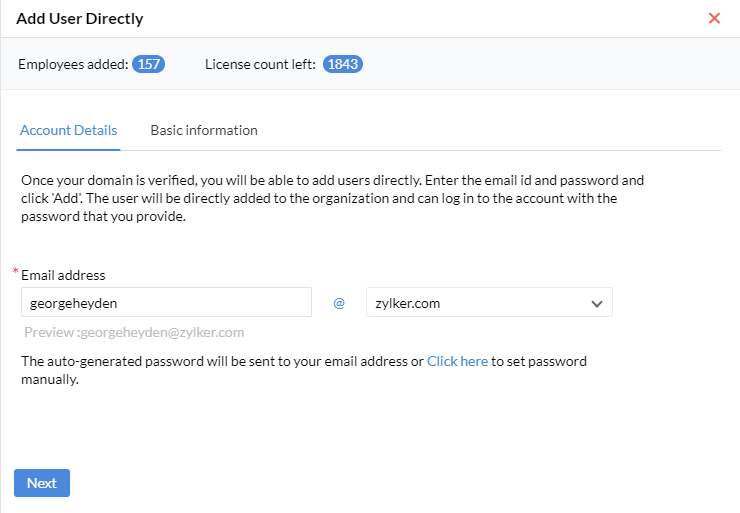Open the Basic information tab

click(x=204, y=130)
